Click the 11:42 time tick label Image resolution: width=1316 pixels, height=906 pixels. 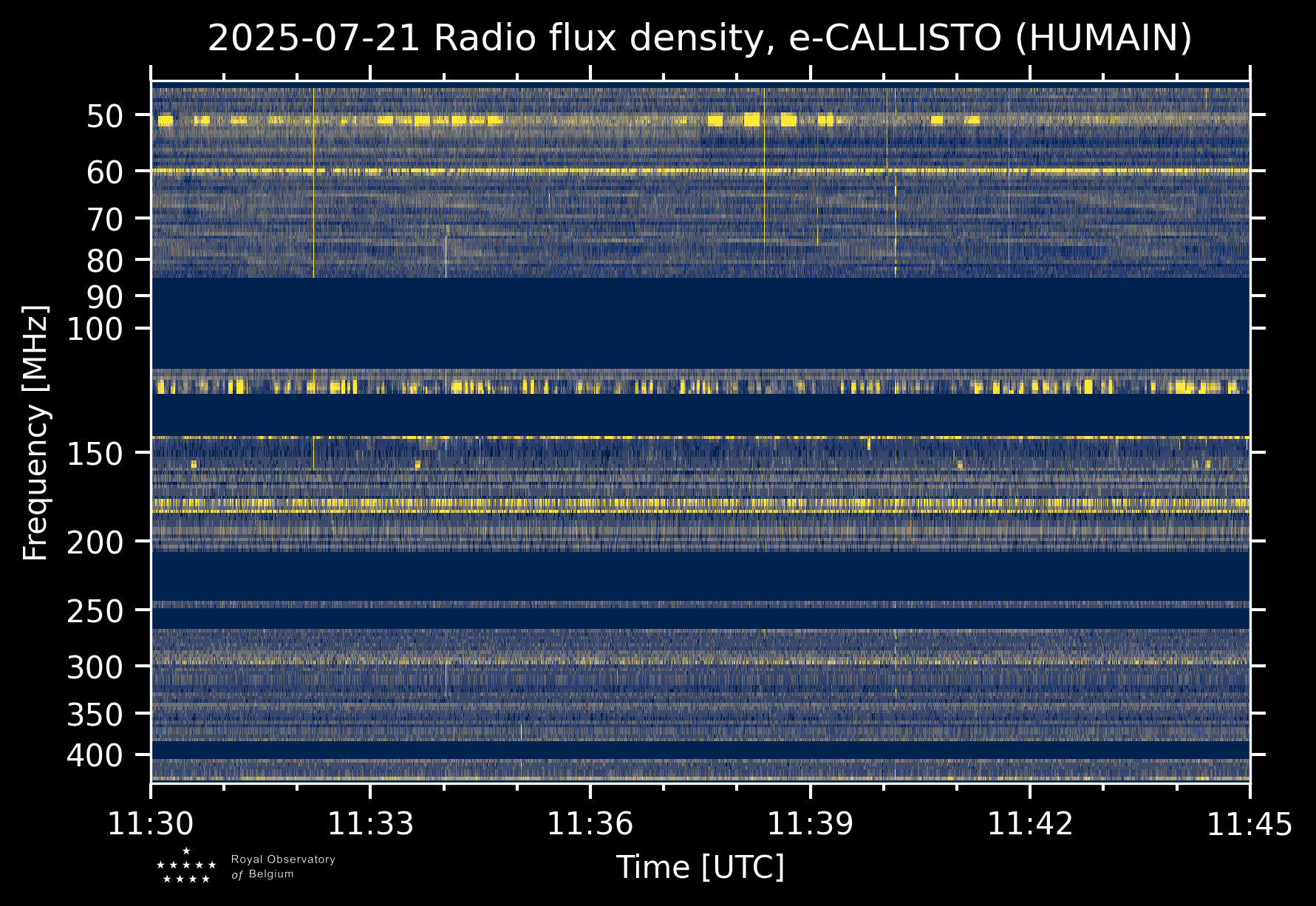(1030, 824)
